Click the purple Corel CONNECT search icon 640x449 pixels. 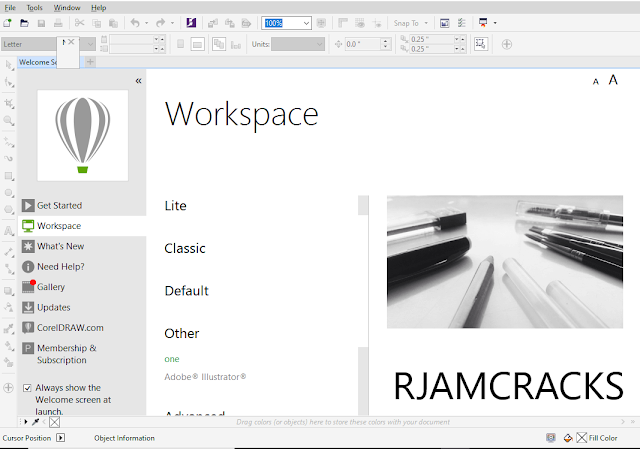pyautogui.click(x=191, y=23)
